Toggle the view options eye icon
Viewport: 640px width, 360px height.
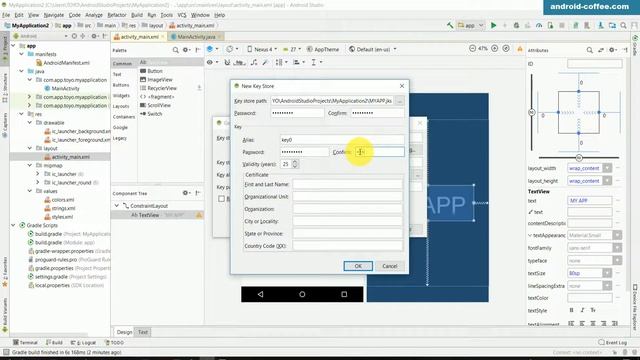pos(211,62)
